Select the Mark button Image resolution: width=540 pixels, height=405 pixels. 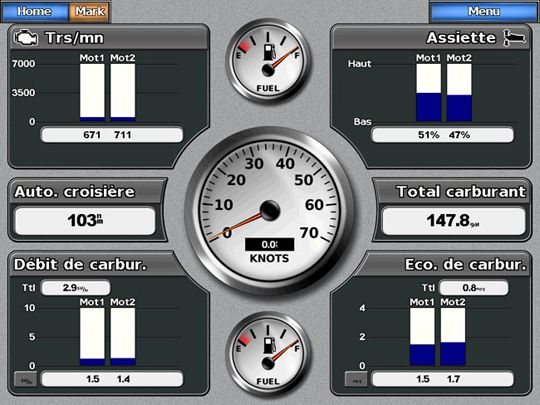point(90,11)
